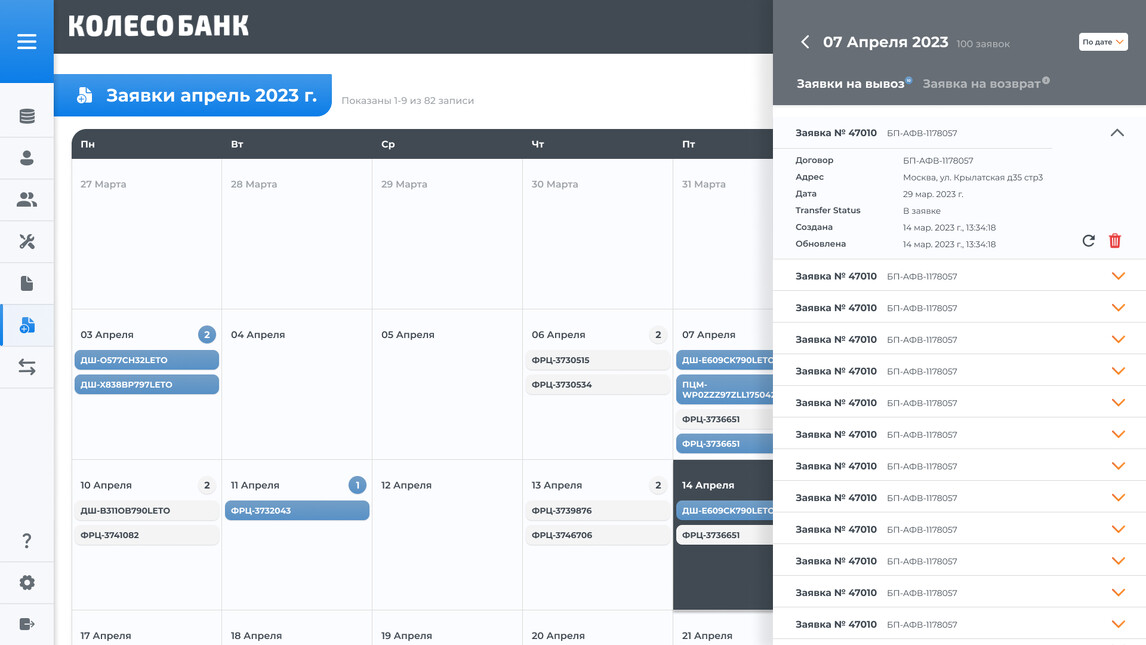
Task: Click the count badge on 11 Апреля
Action: click(357, 485)
